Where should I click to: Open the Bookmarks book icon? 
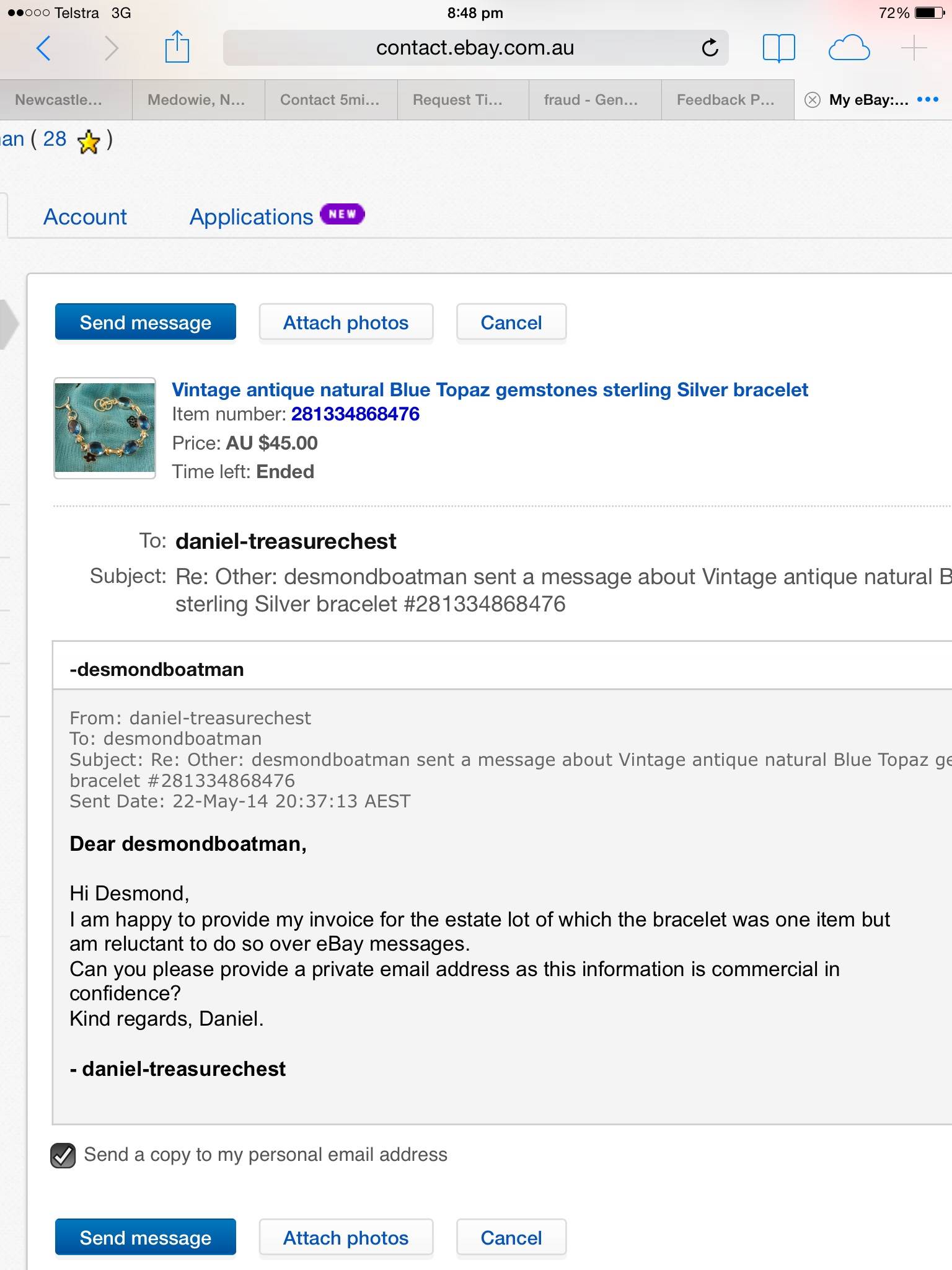(778, 48)
